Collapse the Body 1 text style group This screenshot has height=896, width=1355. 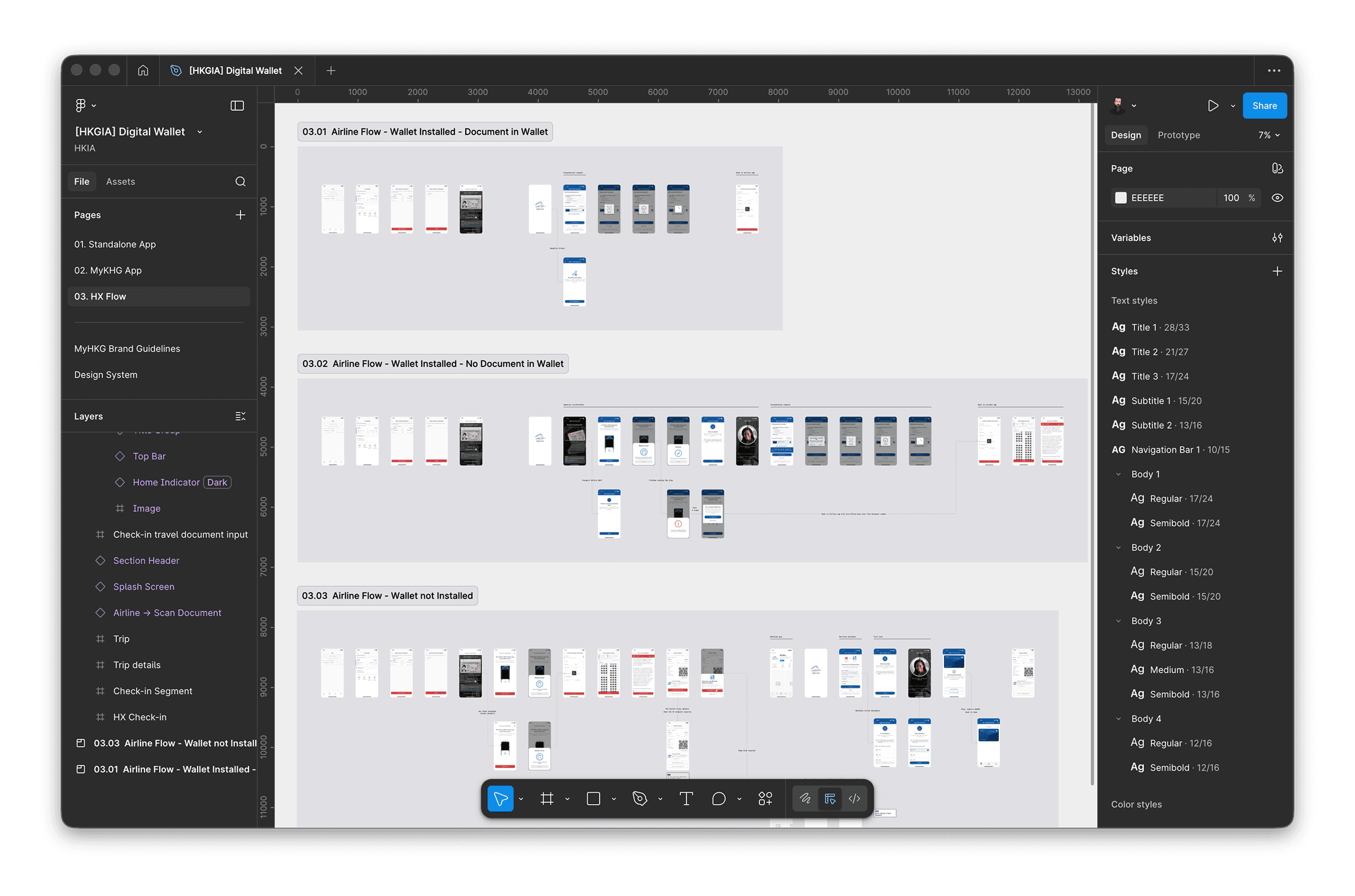pyautogui.click(x=1118, y=474)
